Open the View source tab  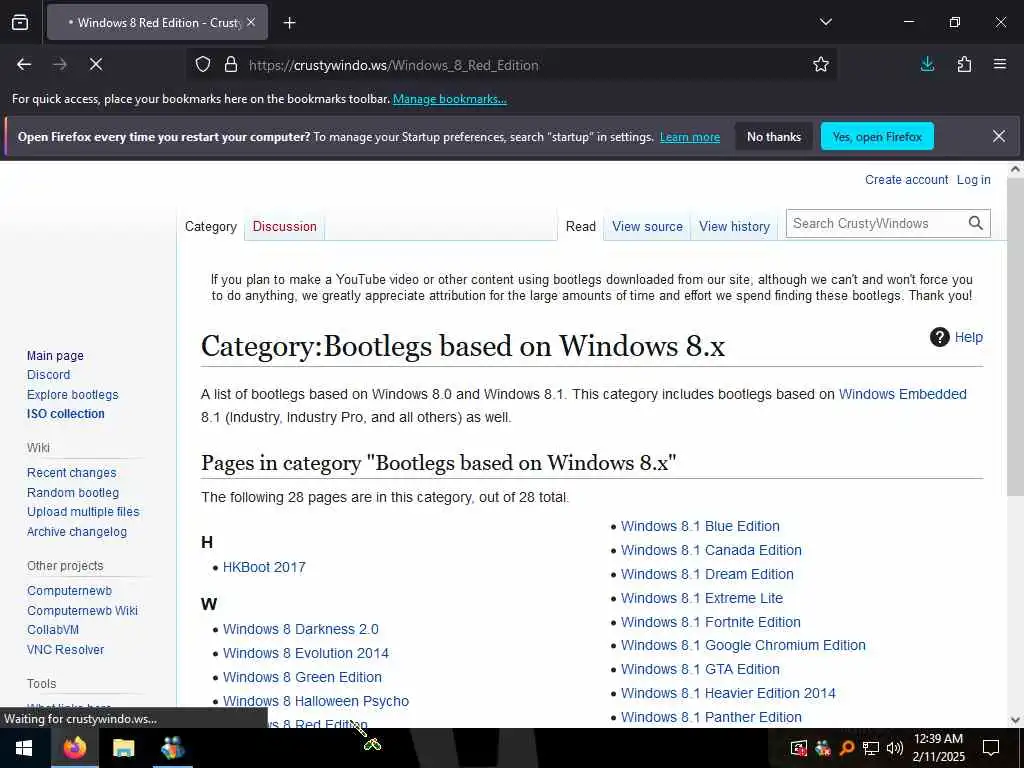point(647,227)
